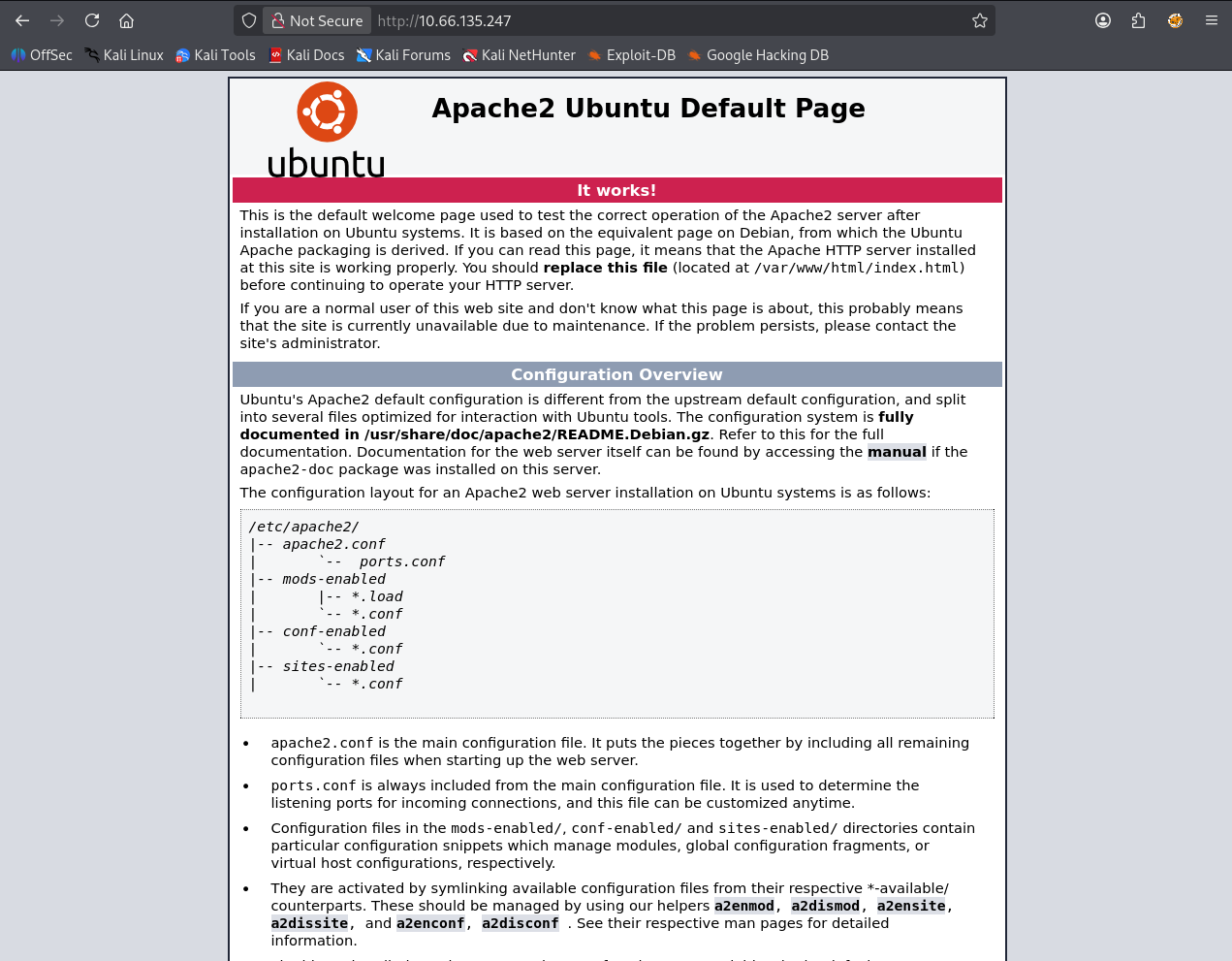
Task: Open the Firefox account icon
Action: pos(1103,20)
